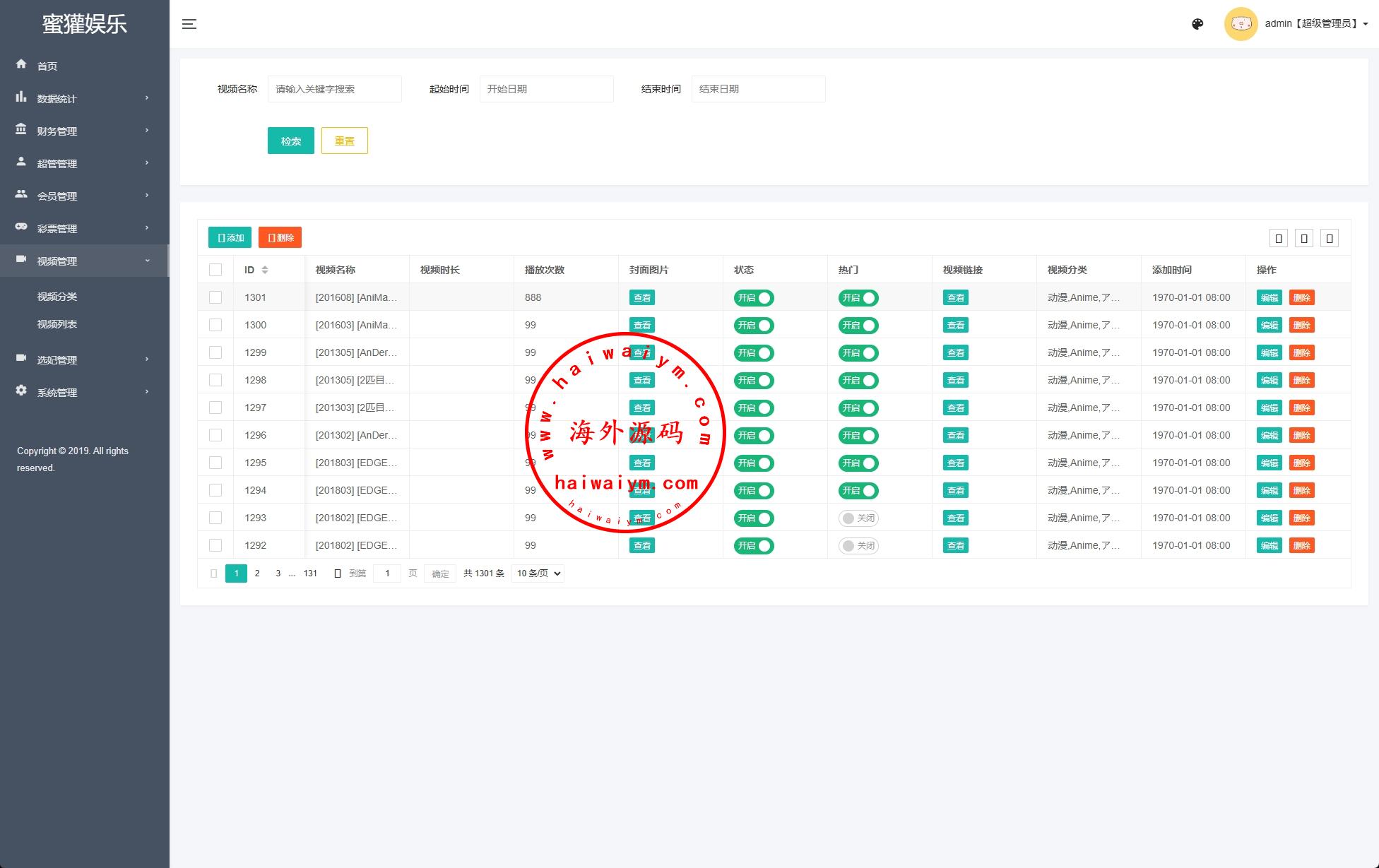Expand the admin 超级管理员 user dropdown

(1315, 24)
